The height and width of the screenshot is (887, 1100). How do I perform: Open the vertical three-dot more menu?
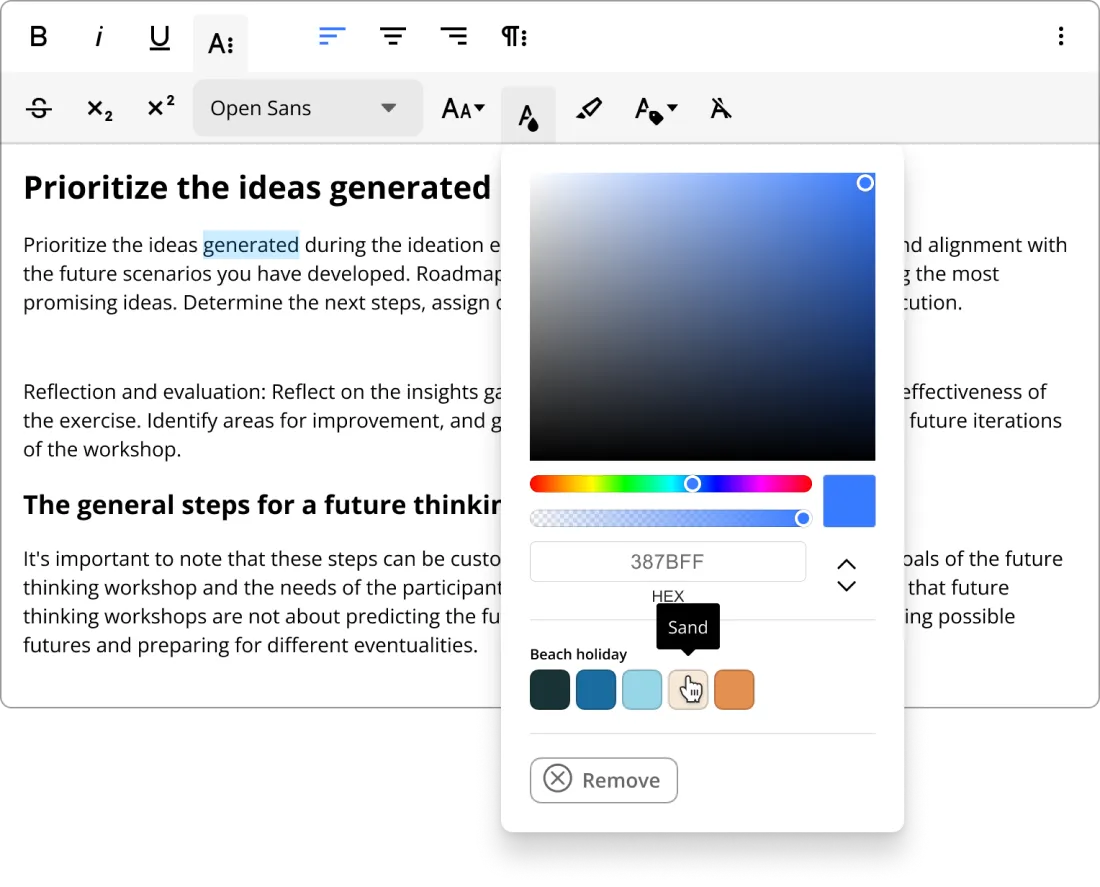1061,36
